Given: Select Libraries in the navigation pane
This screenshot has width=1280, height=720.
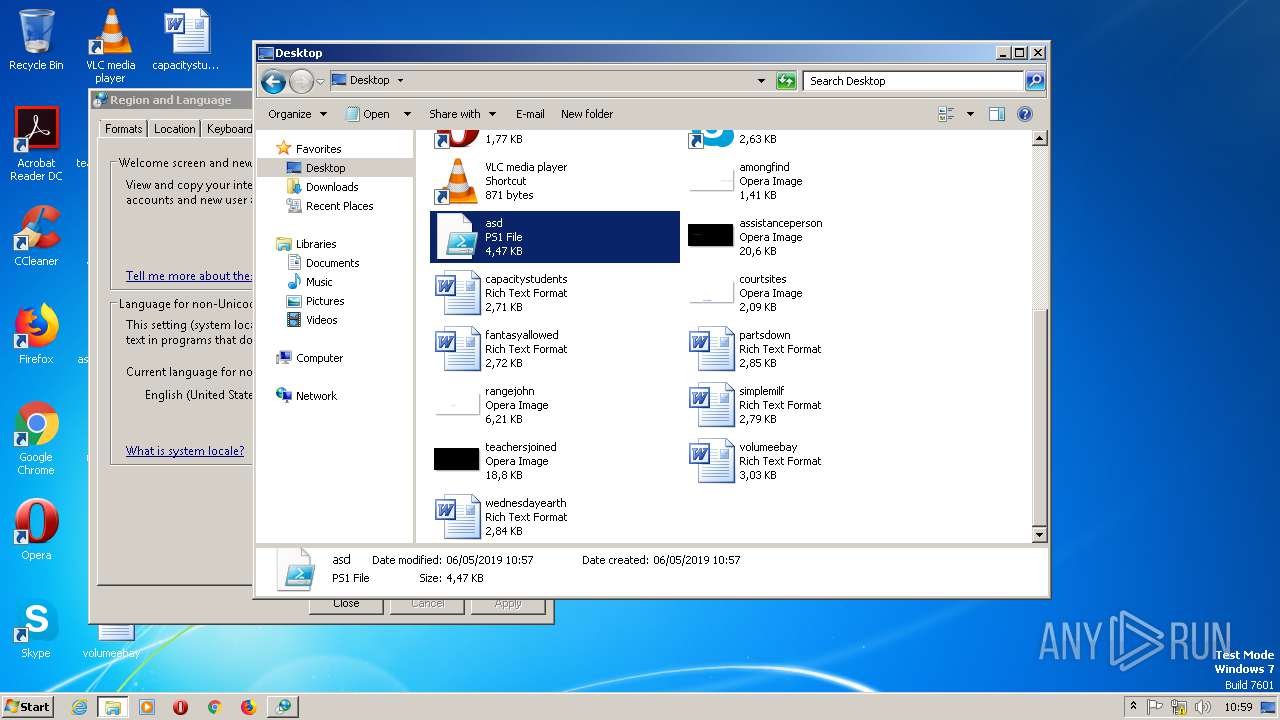Looking at the screenshot, I should (x=315, y=244).
